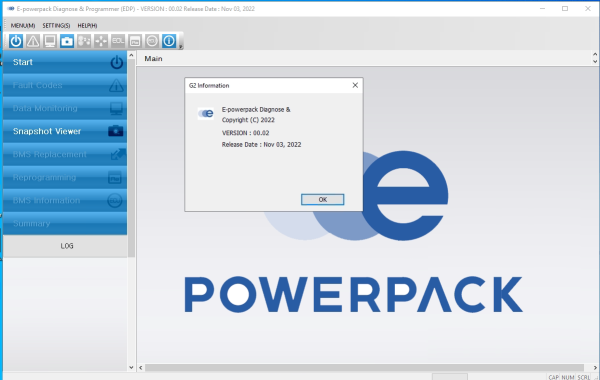Screen dimensions: 600x380
Task: Select Reprogramming in the sidebar
Action: (x=65, y=177)
